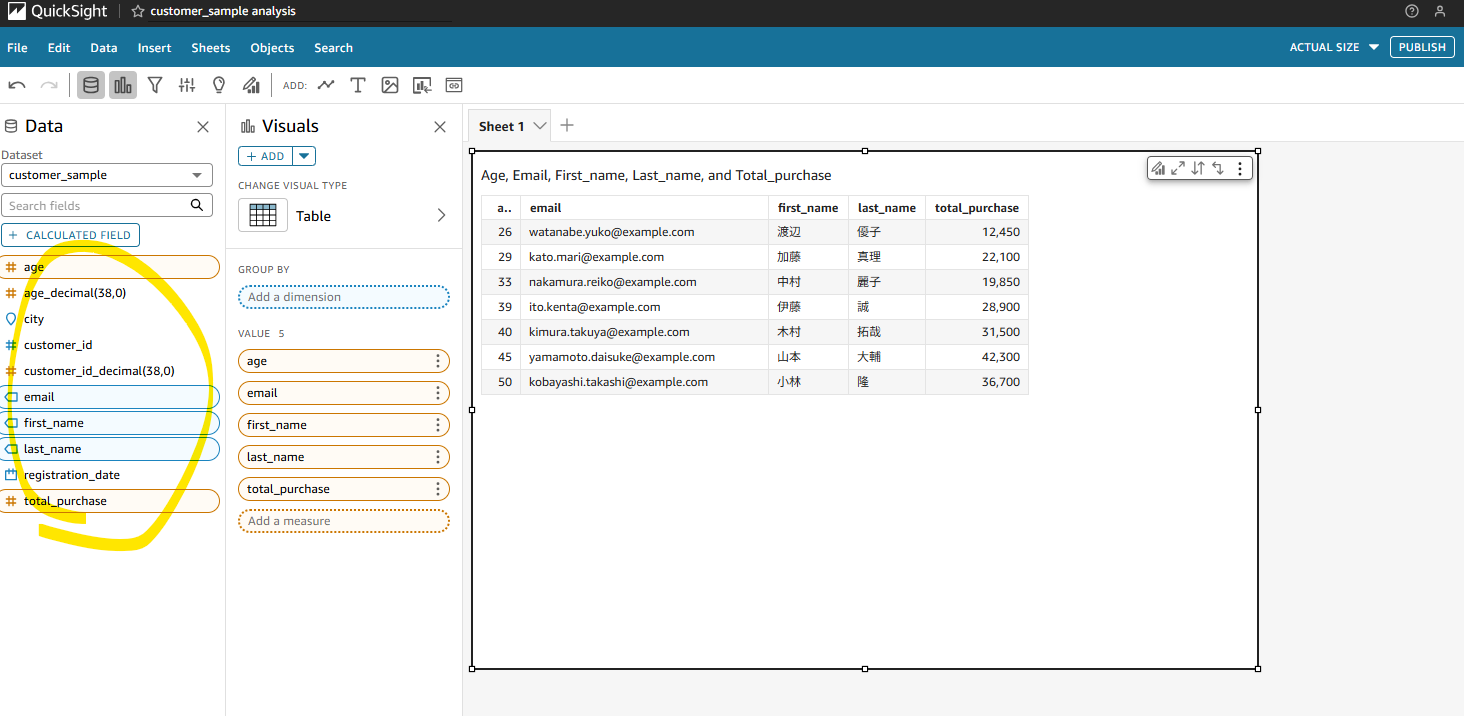Open the Edit menu
Screen dimensions: 1464x716
coord(59,47)
